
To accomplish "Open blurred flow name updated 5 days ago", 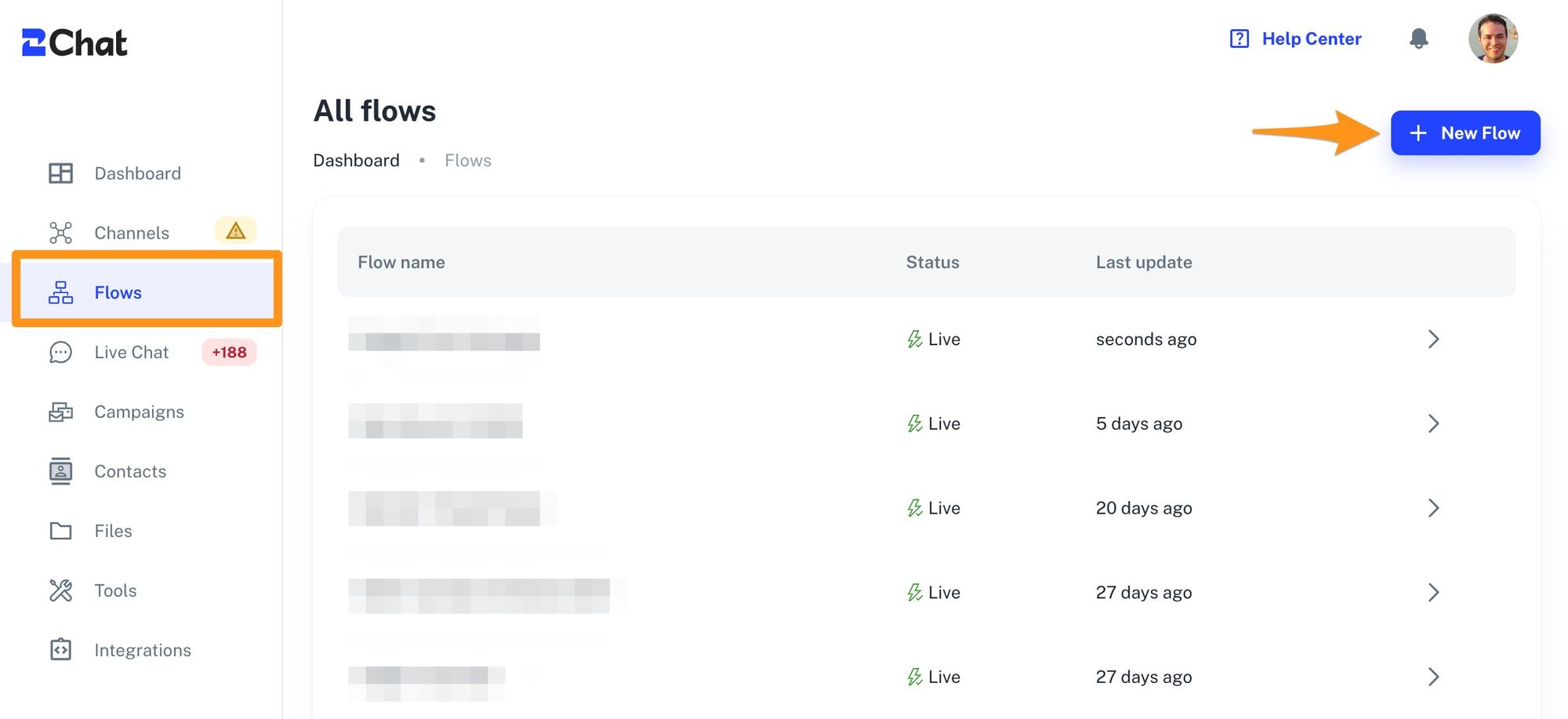I will (436, 421).
